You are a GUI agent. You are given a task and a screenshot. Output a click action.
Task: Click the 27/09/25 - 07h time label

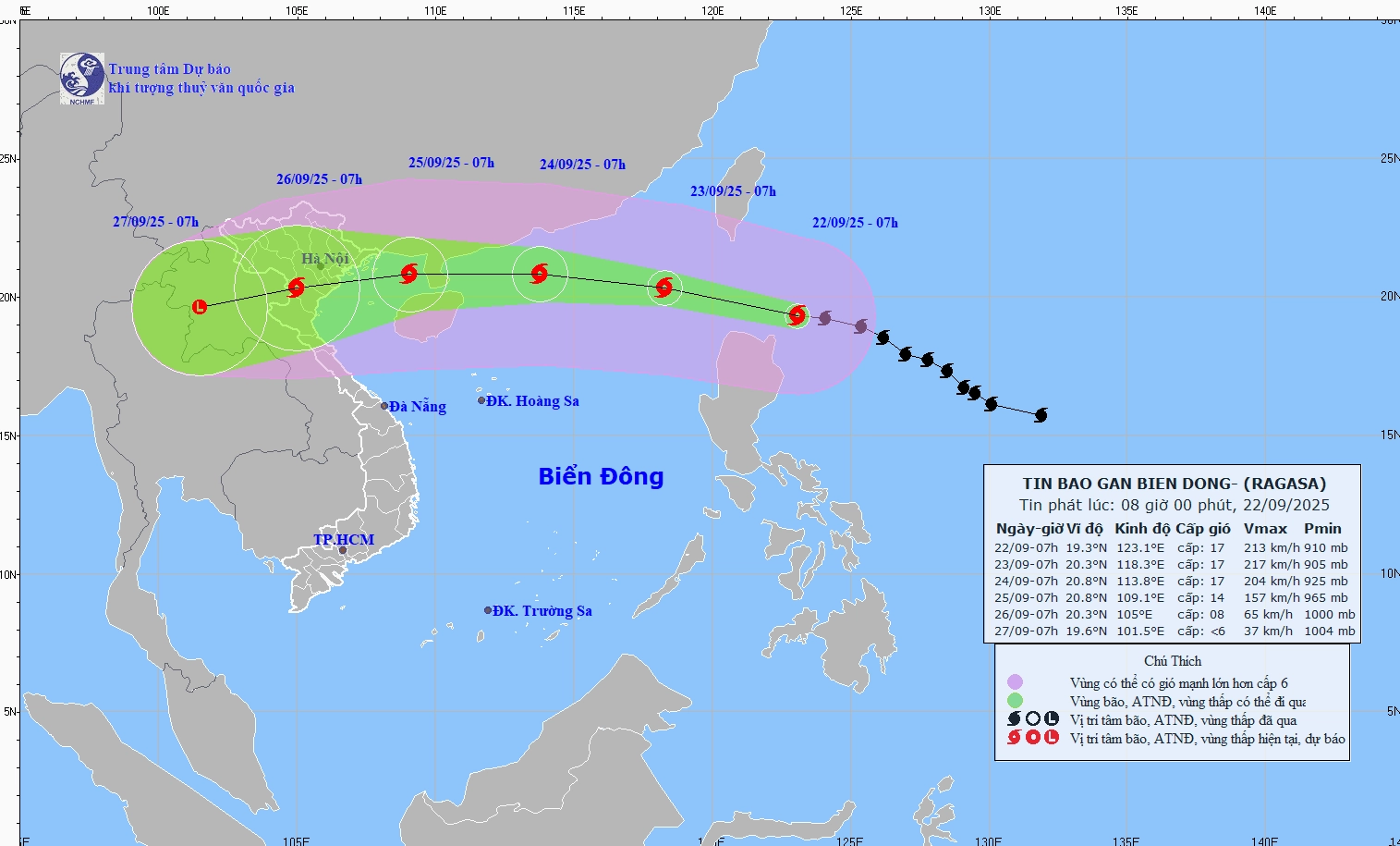coord(156,222)
